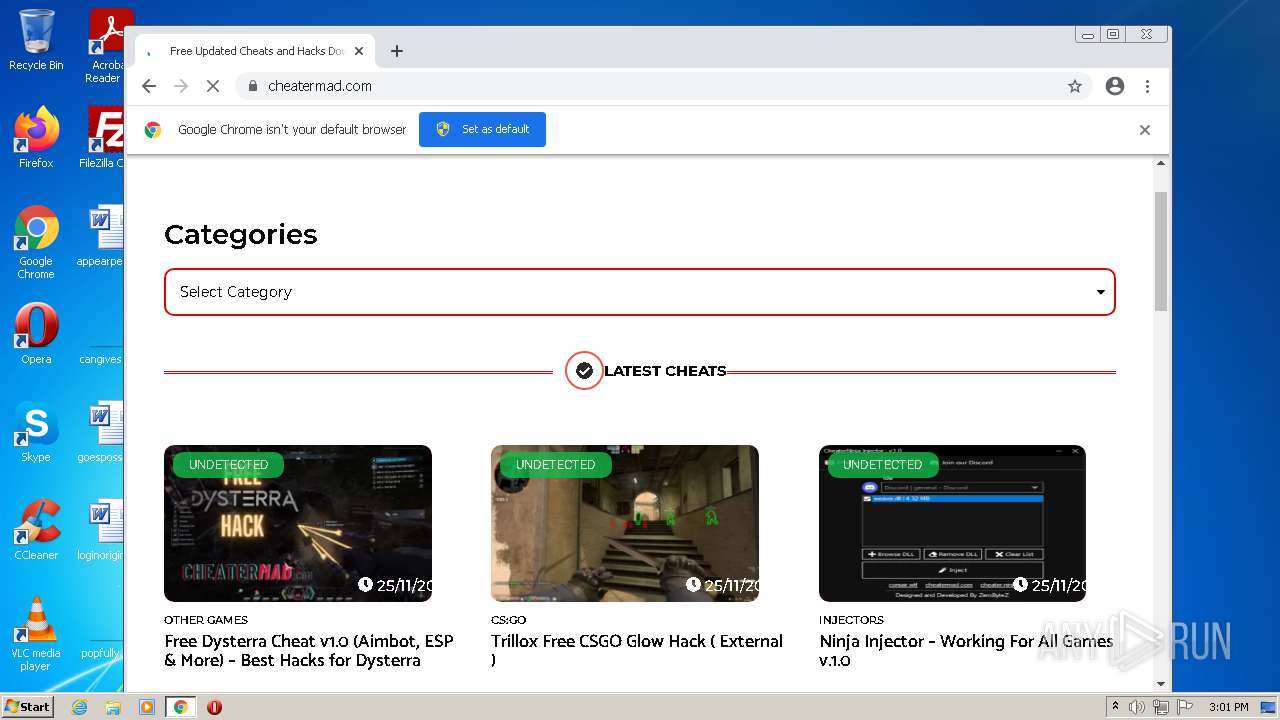This screenshot has width=1280, height=720.
Task: Click the scrollbar down arrow
Action: click(x=1161, y=684)
